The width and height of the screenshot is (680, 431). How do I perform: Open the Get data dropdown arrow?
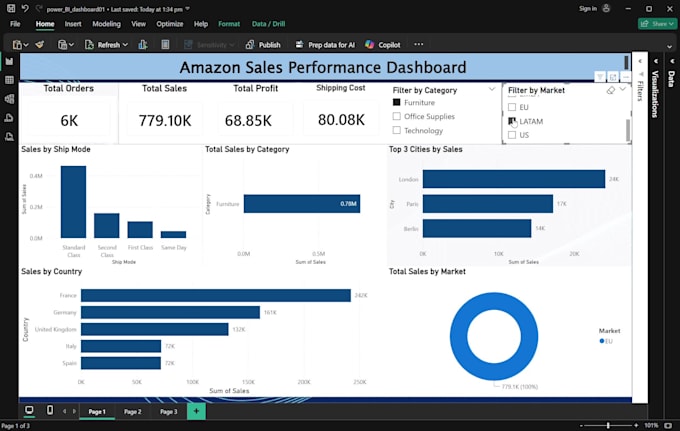pyautogui.click(x=71, y=45)
